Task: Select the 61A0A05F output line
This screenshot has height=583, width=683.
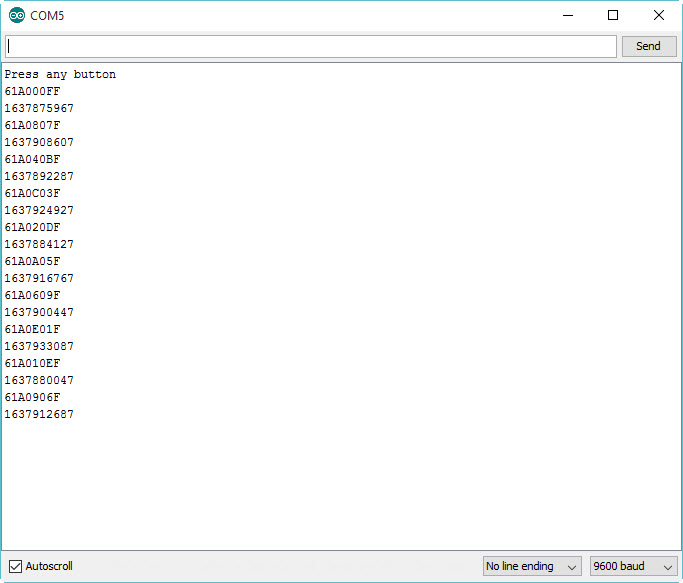Action: click(32, 261)
